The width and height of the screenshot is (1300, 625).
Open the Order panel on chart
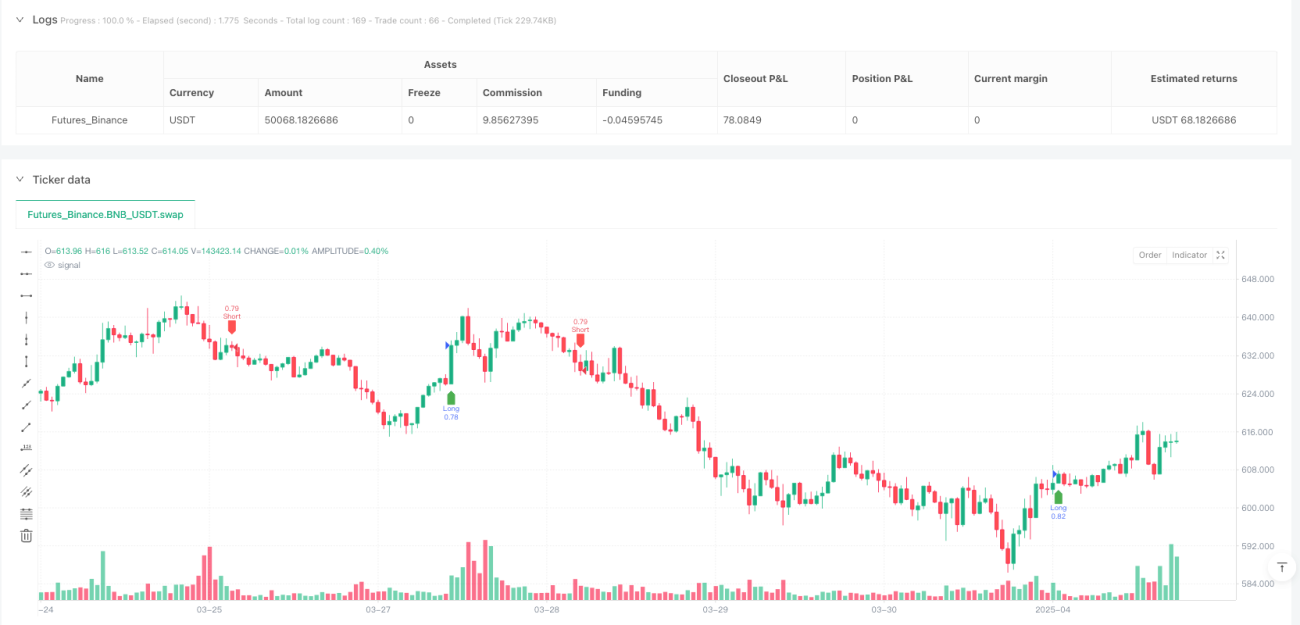[1150, 255]
